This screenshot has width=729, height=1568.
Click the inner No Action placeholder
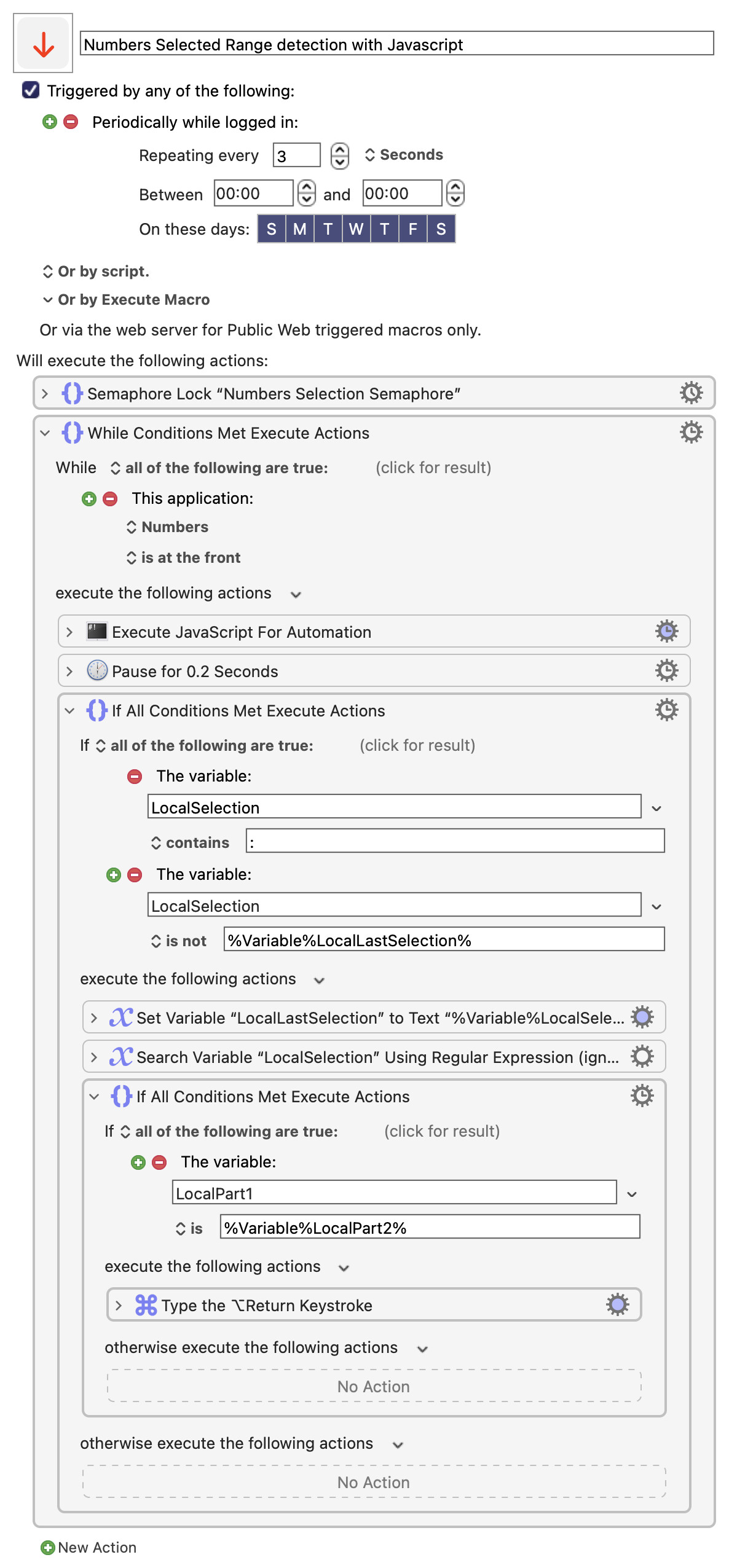374,1386
